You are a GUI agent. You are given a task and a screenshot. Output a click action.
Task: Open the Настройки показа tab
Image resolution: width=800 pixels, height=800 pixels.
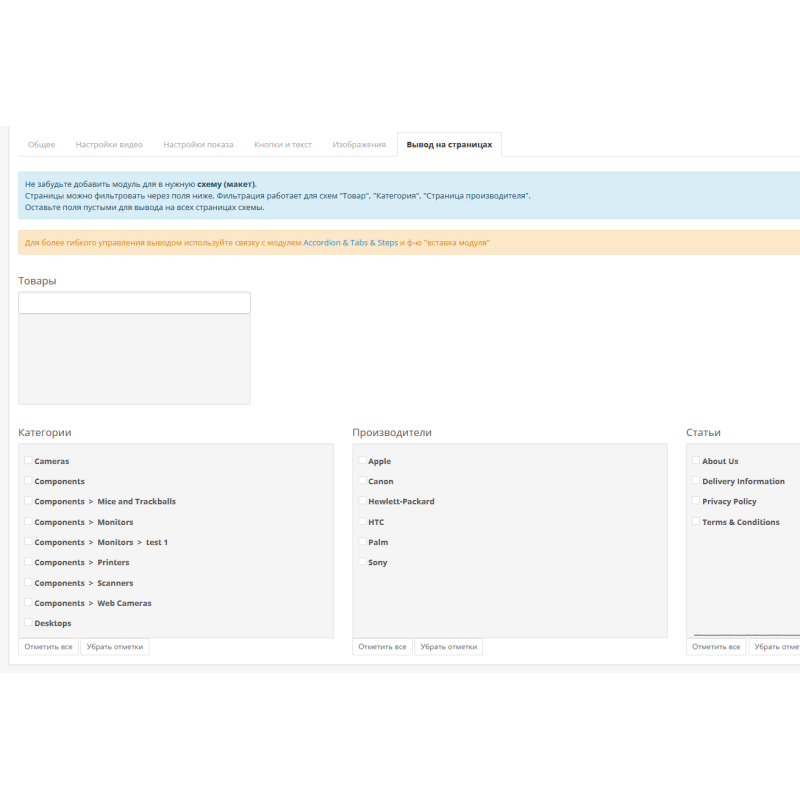click(x=198, y=144)
